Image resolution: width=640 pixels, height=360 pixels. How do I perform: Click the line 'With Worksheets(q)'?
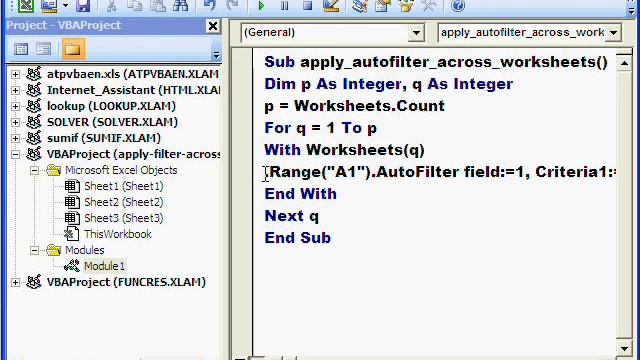click(344, 150)
